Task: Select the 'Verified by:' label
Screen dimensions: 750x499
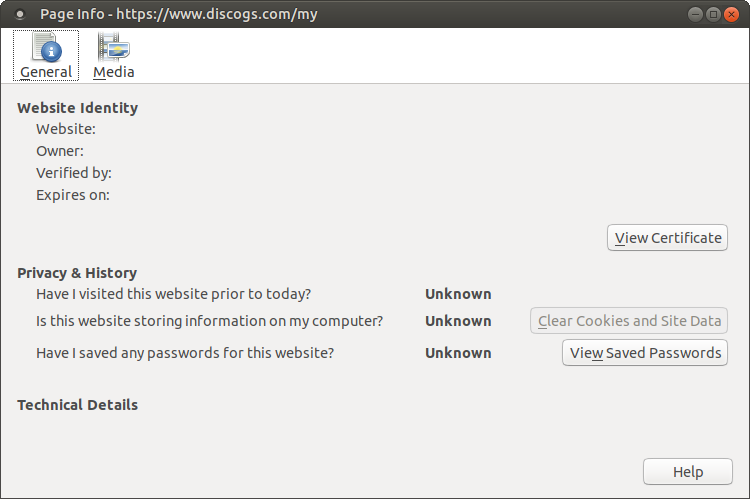Action: (74, 173)
